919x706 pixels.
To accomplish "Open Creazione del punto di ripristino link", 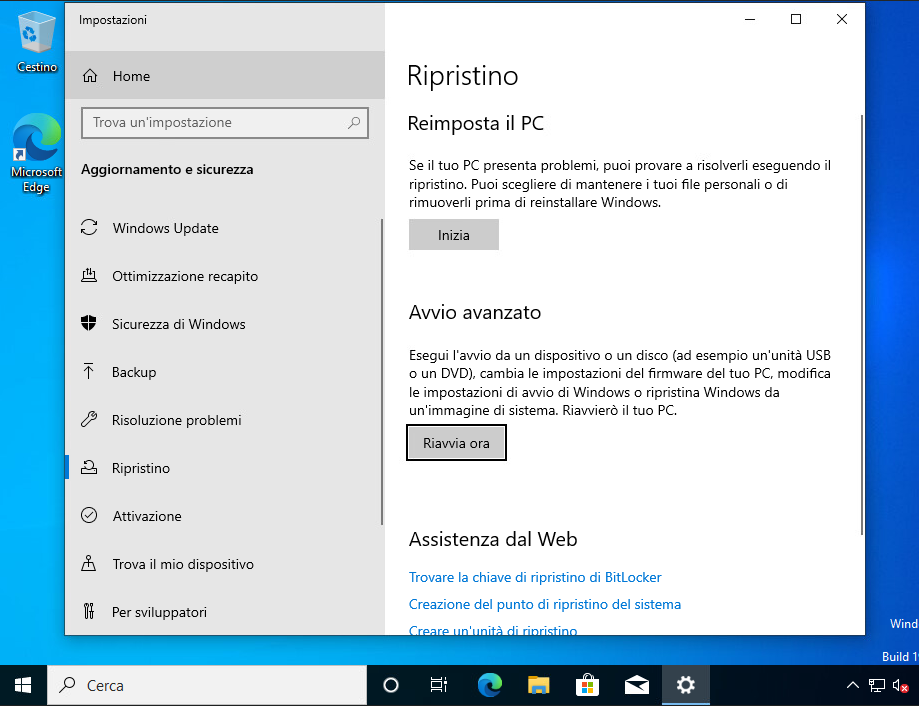I will (544, 604).
